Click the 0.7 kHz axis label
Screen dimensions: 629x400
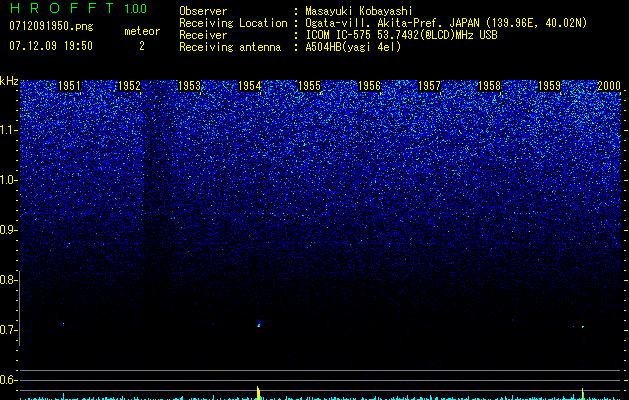coord(8,330)
